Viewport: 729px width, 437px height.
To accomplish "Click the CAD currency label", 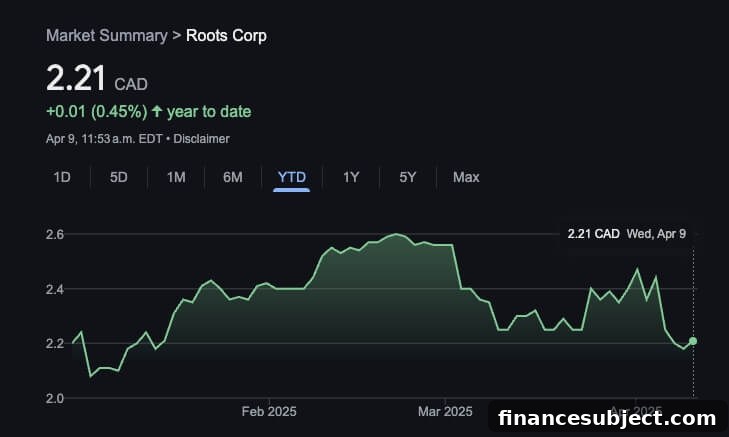I will [131, 84].
